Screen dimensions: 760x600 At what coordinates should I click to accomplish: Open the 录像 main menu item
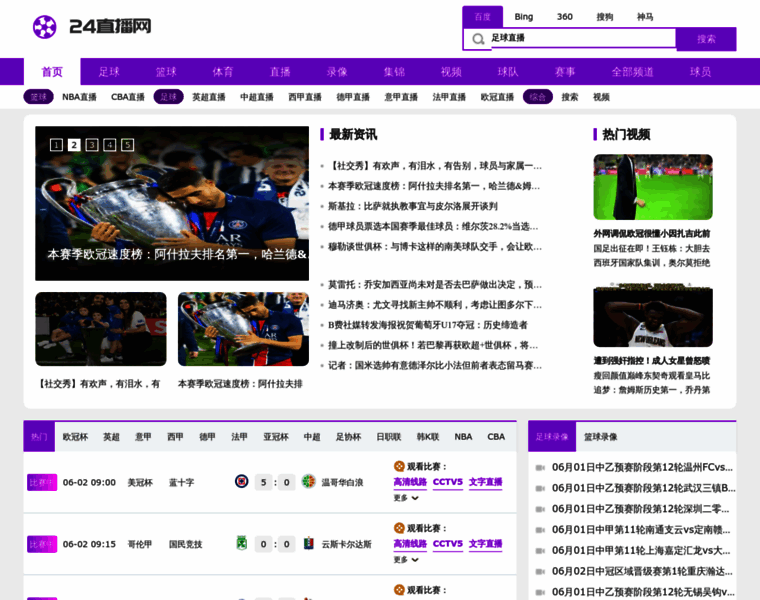[x=337, y=72]
